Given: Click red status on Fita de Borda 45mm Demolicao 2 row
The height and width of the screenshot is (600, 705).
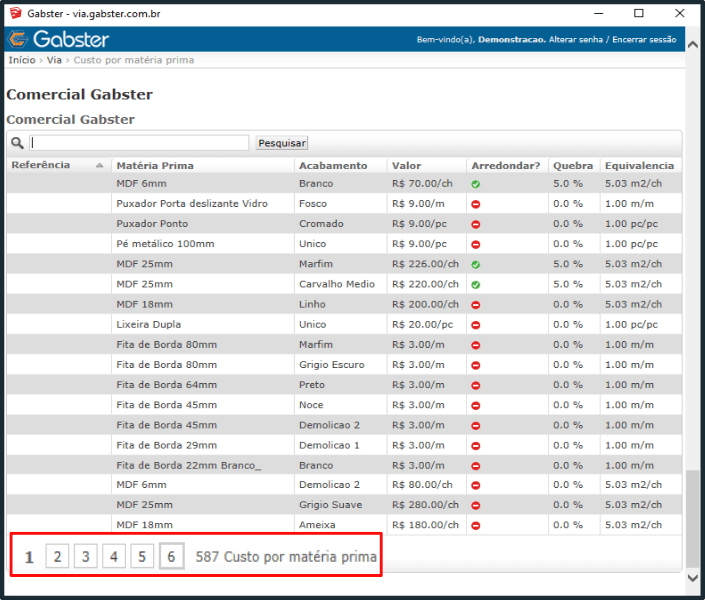Looking at the screenshot, I should 476,425.
